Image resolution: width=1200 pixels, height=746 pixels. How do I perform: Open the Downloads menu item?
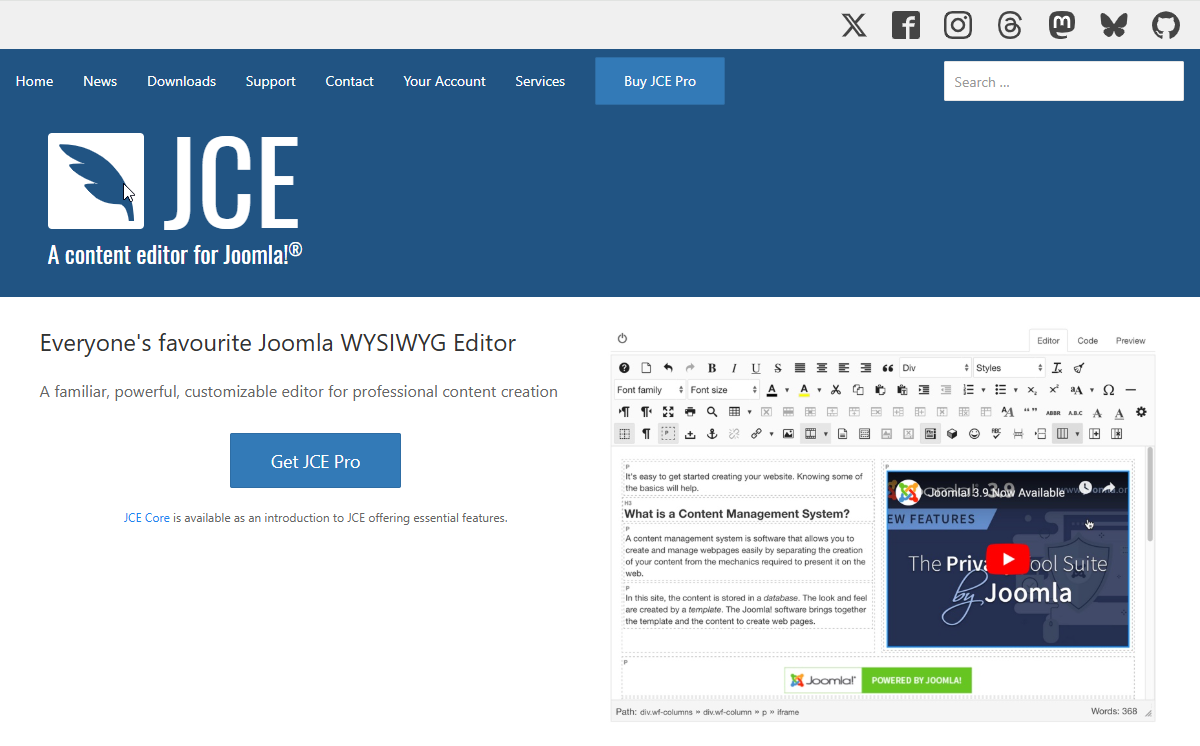[x=181, y=81]
